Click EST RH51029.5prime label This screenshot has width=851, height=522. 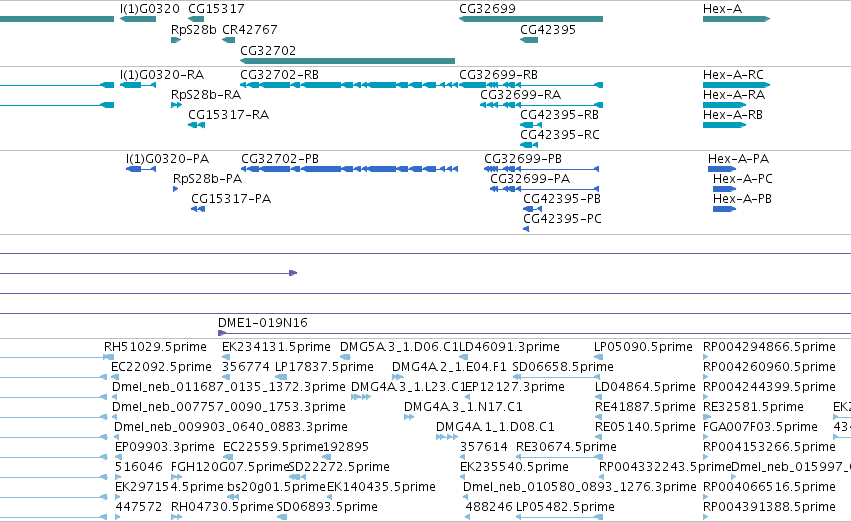[x=155, y=346]
